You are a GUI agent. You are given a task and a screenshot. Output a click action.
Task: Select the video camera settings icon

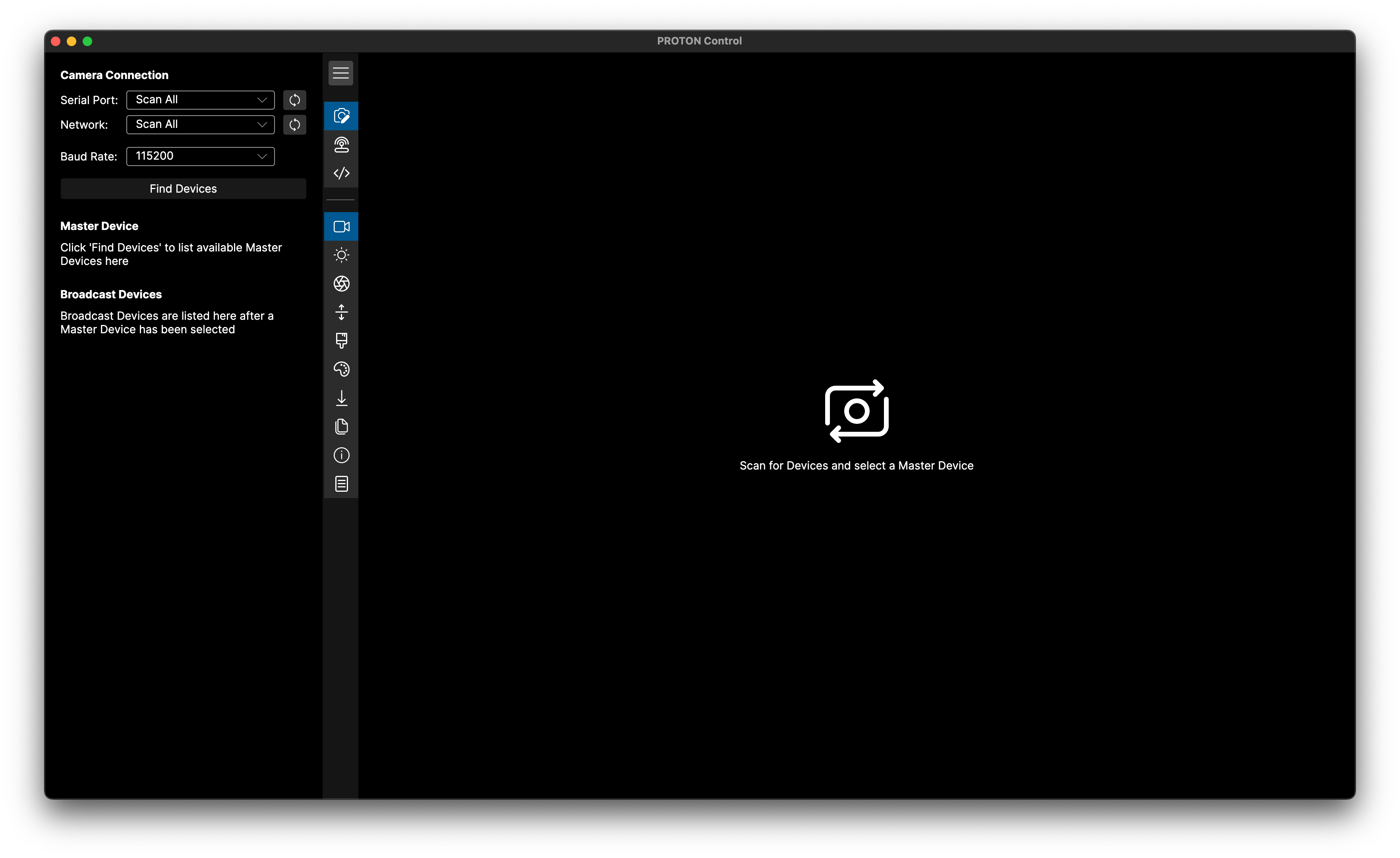tap(341, 227)
